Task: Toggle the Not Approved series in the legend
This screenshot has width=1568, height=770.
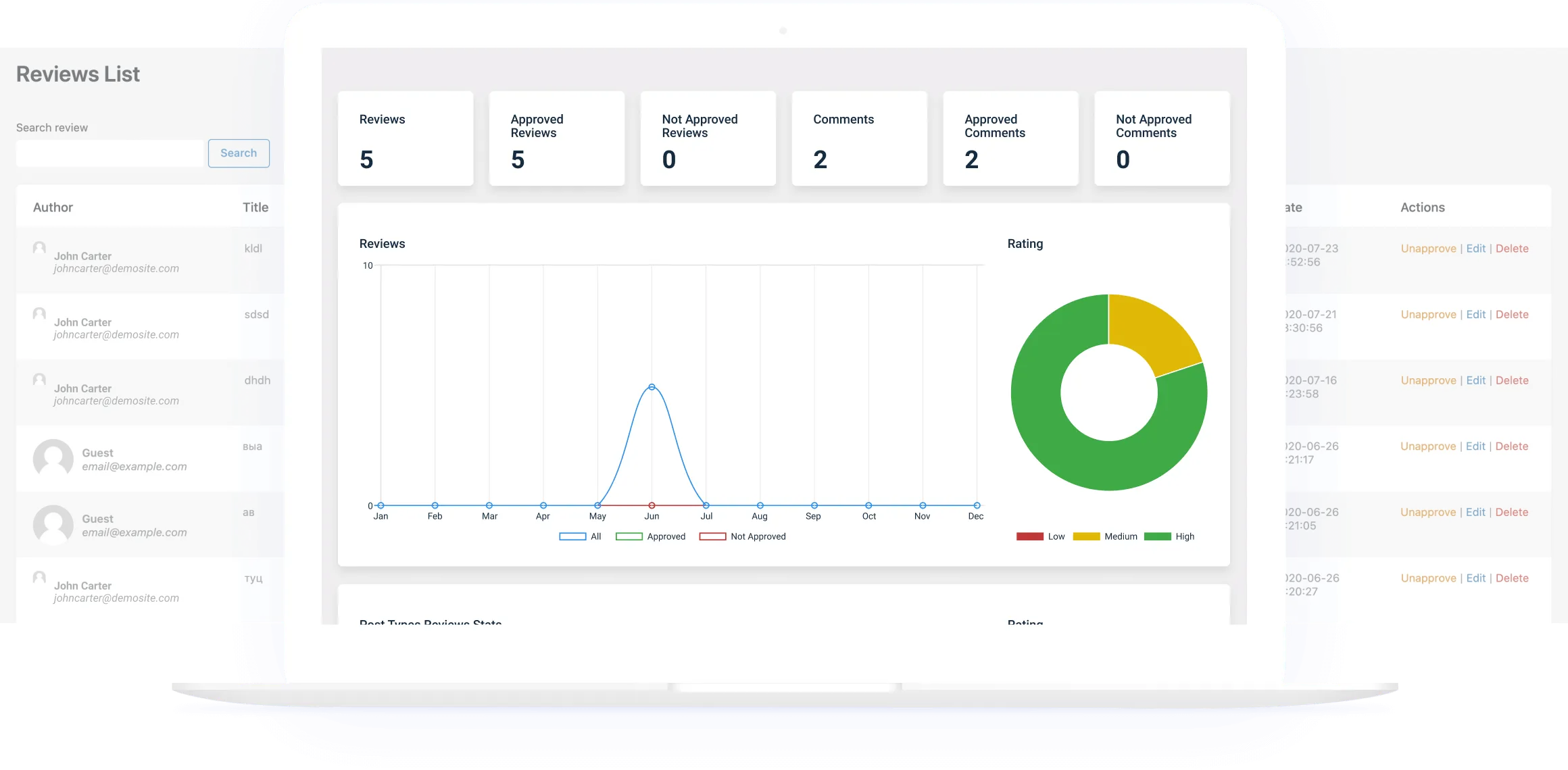Action: pyautogui.click(x=742, y=536)
